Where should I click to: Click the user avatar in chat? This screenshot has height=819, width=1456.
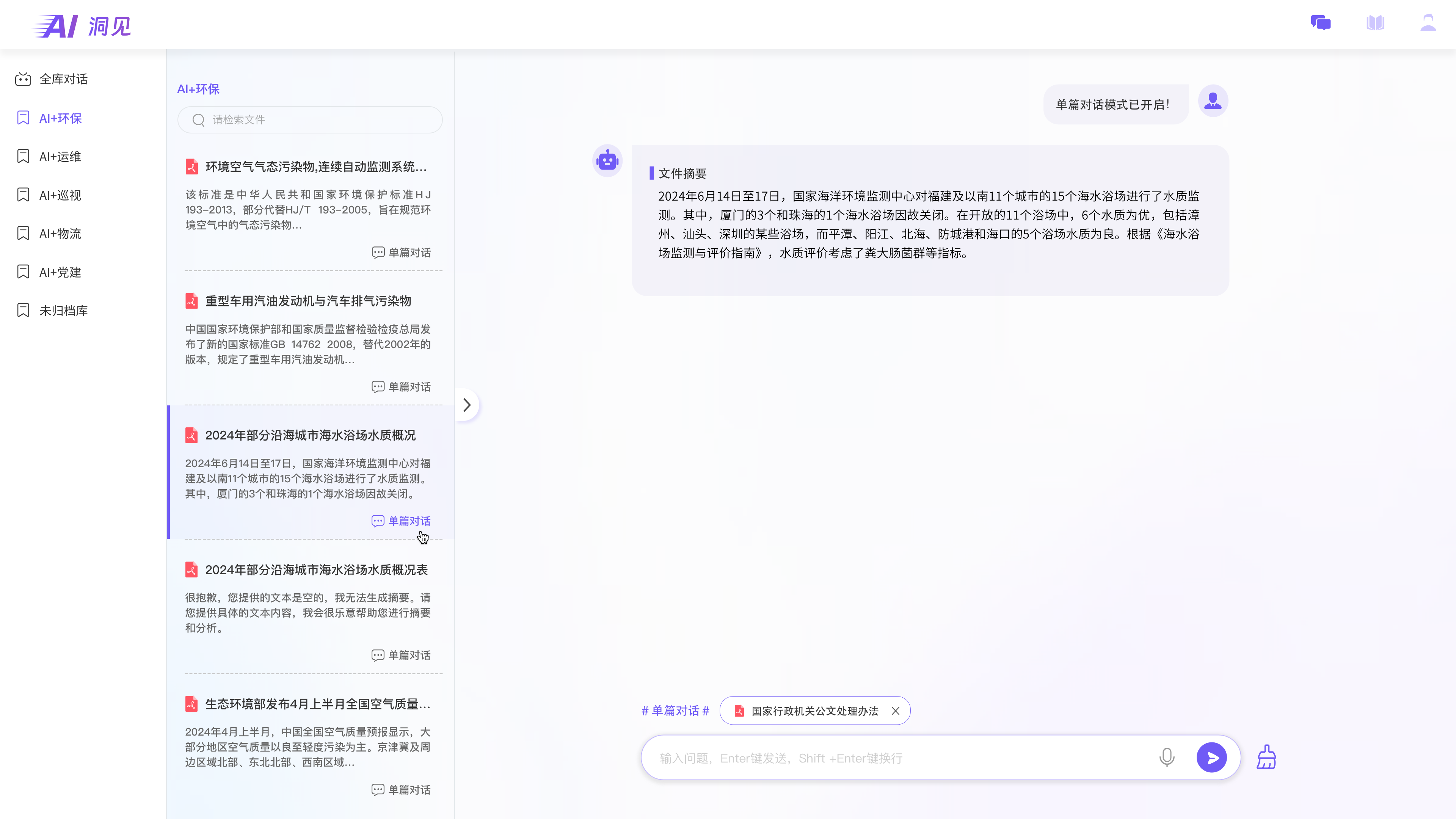pos(1213,101)
